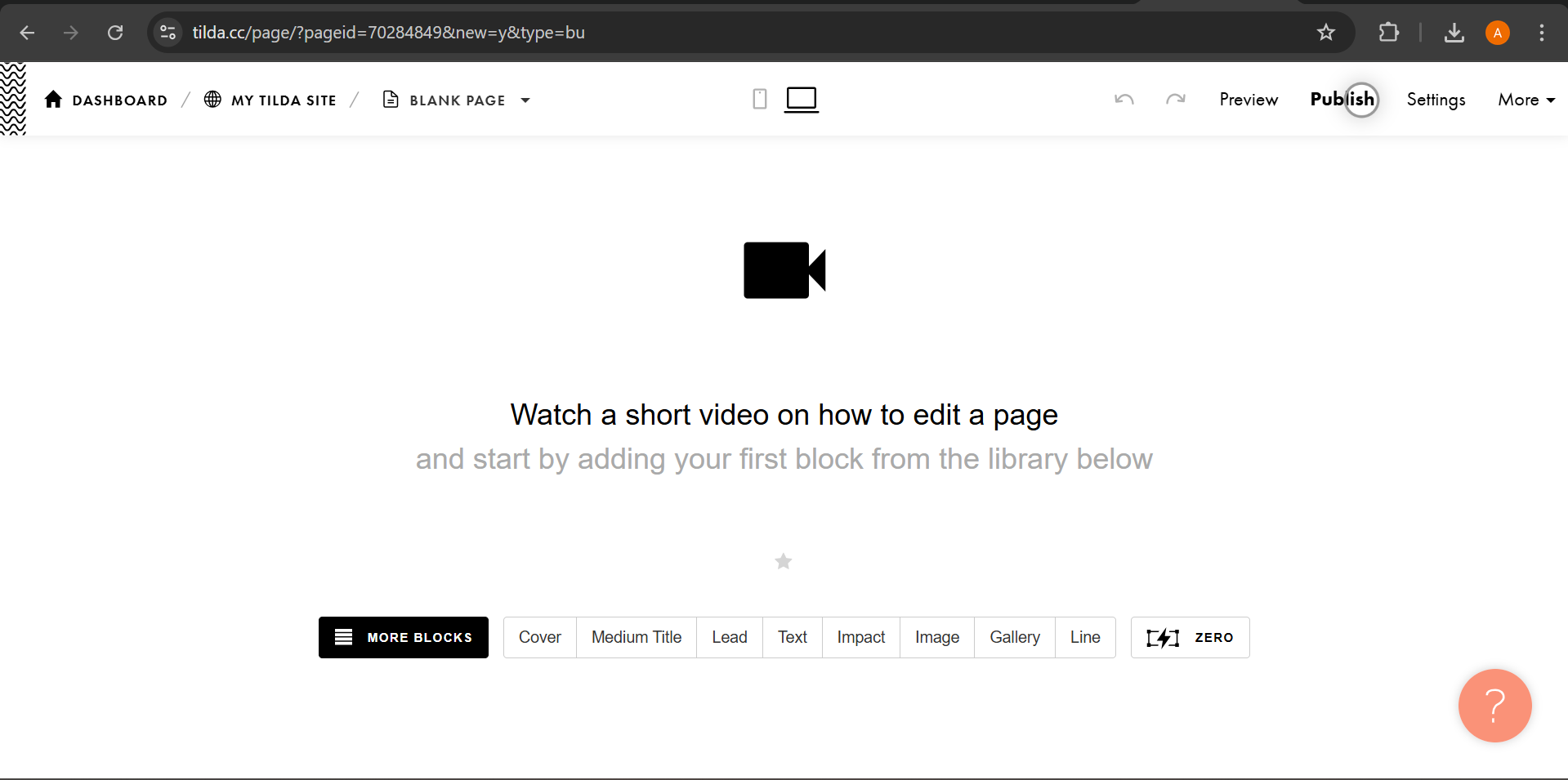This screenshot has width=1568, height=780.
Task: Bookmark this page with star icon
Action: point(1326,33)
